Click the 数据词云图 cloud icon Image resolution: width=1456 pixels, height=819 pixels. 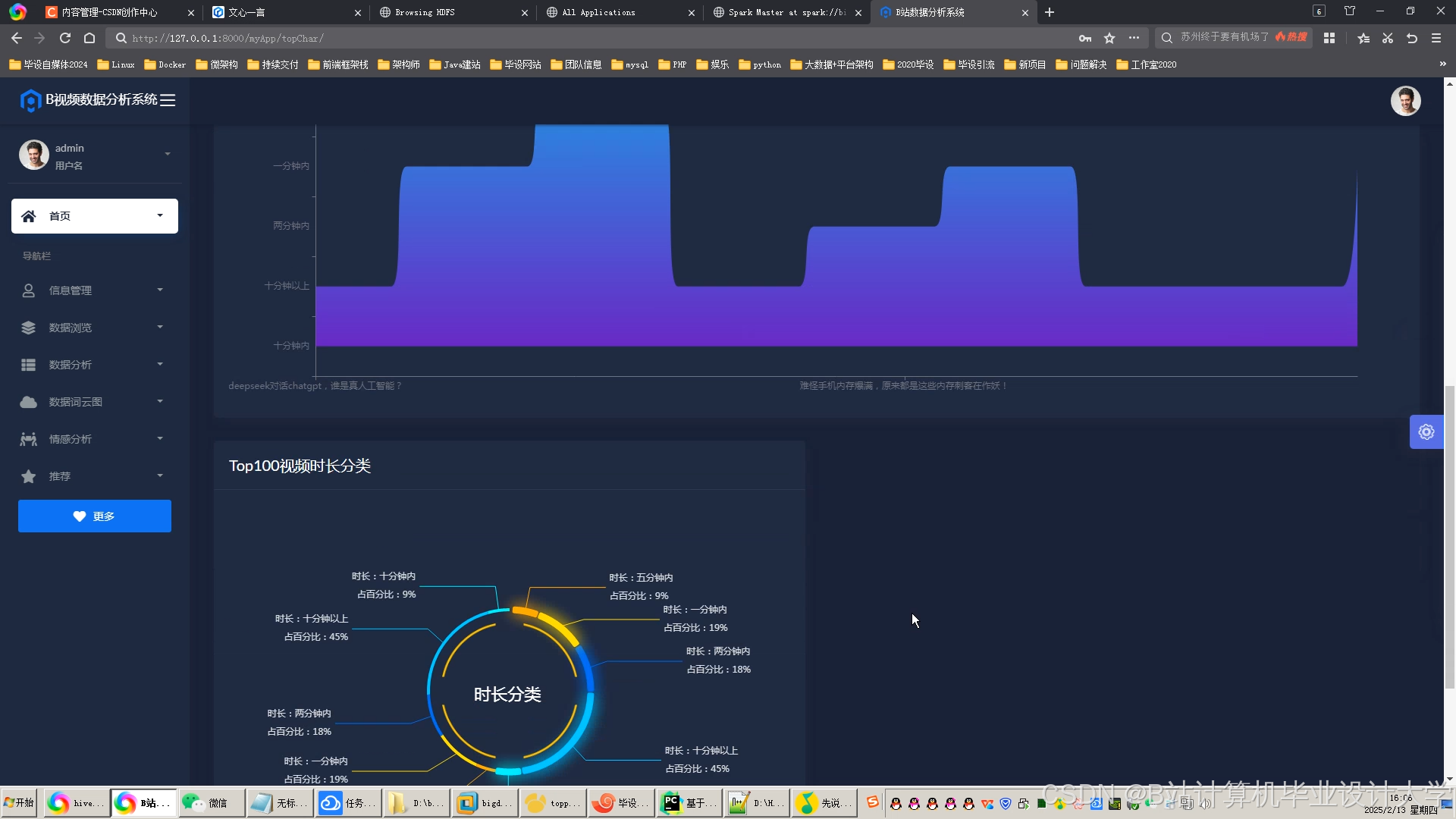pos(29,402)
